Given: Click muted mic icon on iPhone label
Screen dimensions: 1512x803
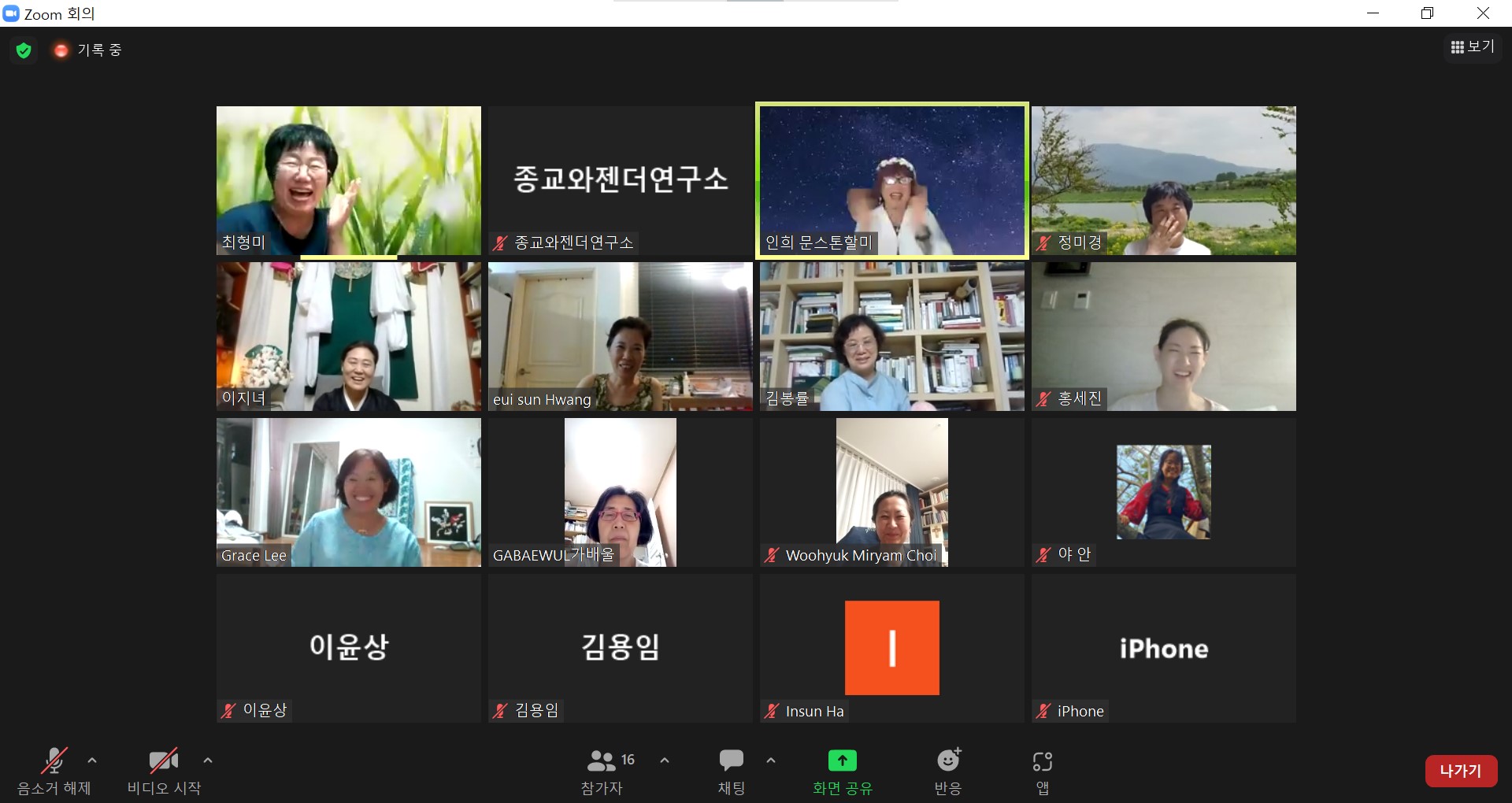Looking at the screenshot, I should pos(1043,711).
